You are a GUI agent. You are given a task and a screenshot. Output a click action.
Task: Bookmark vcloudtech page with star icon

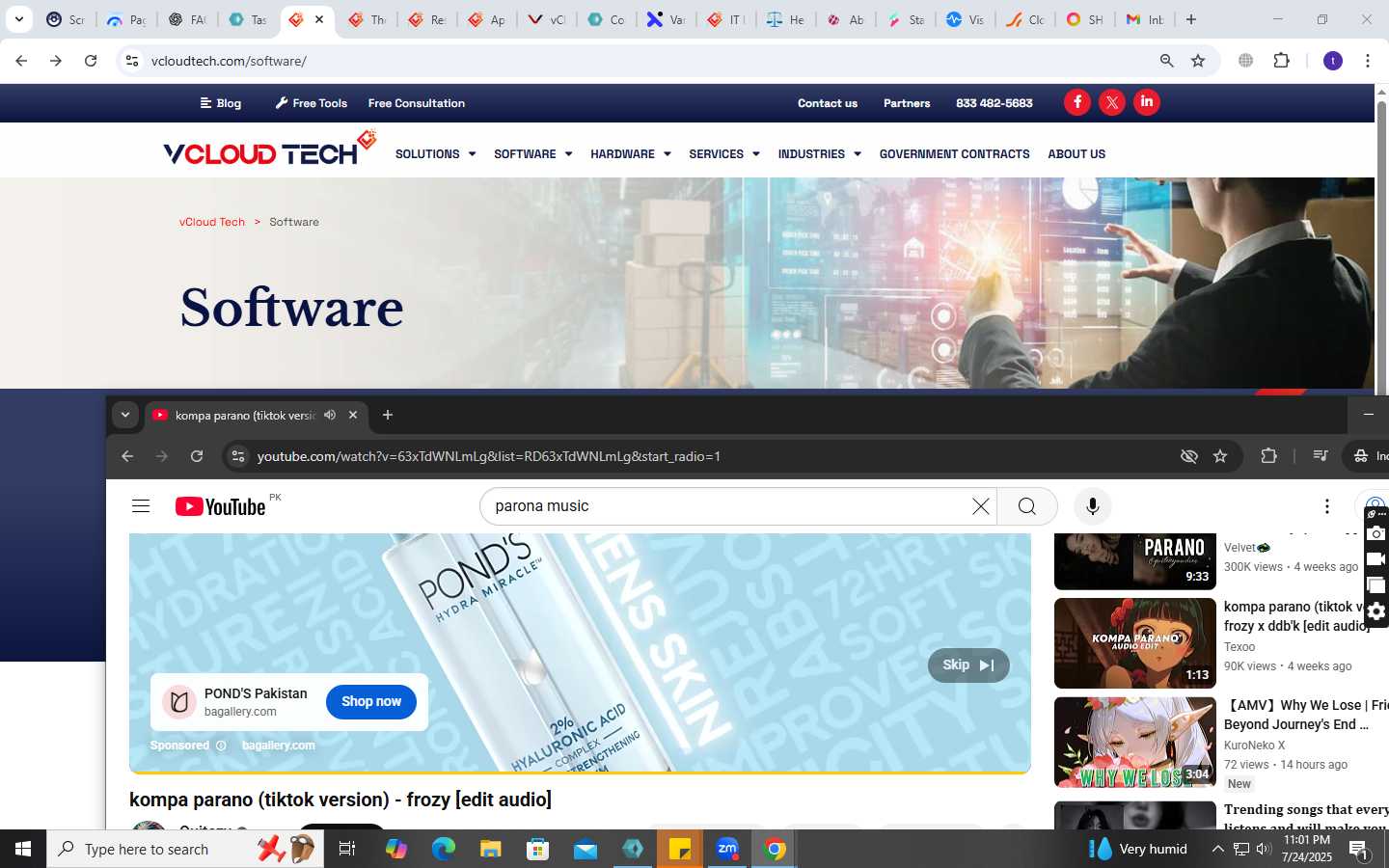point(1198,61)
